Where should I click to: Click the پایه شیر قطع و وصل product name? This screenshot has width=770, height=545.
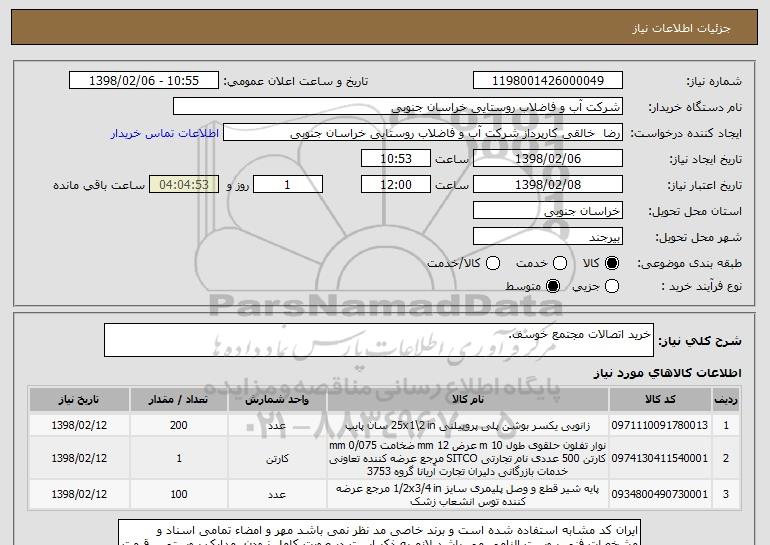468,494
